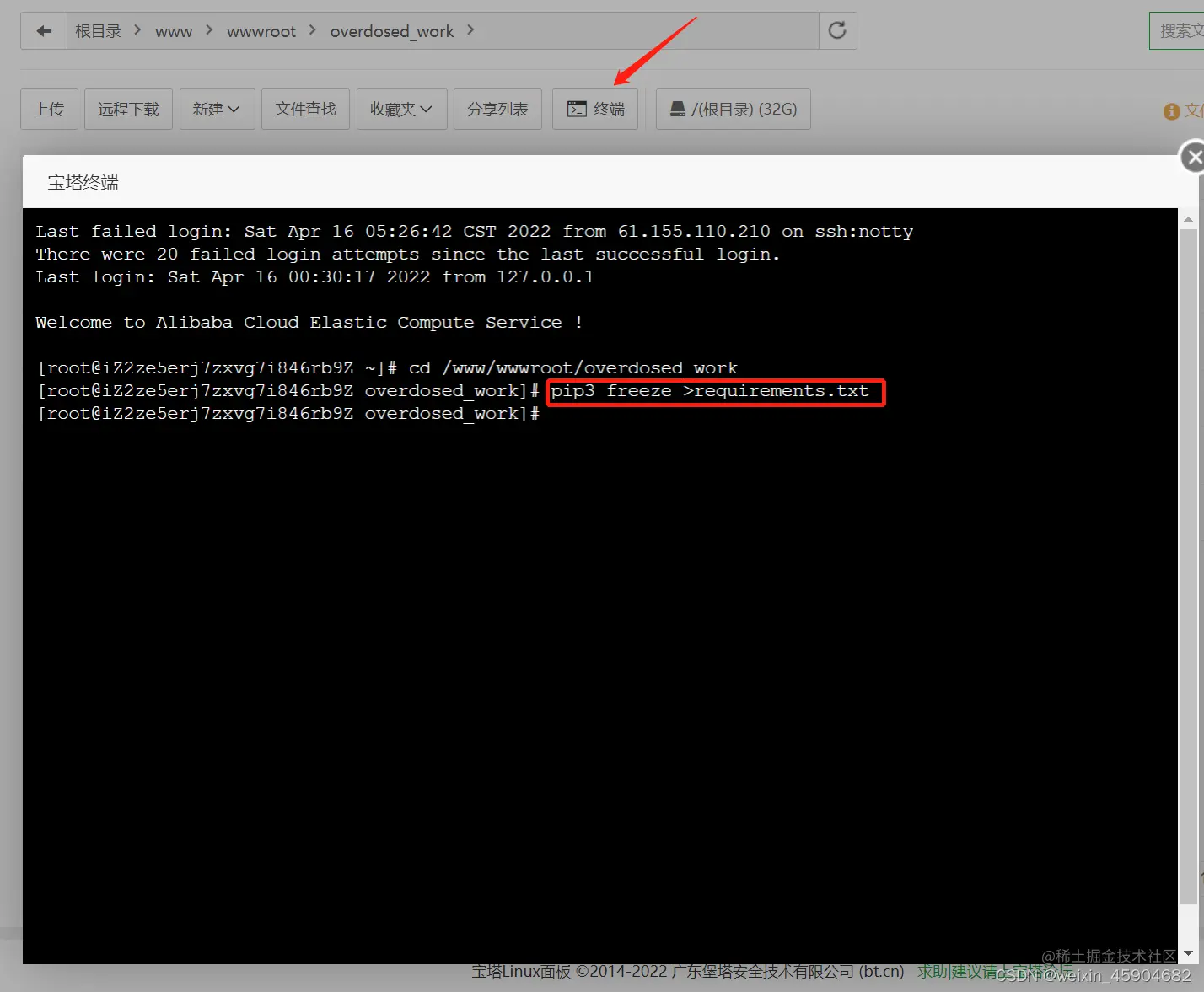Select overdosed_work breadcrumb item
1204x992 pixels.
(392, 32)
